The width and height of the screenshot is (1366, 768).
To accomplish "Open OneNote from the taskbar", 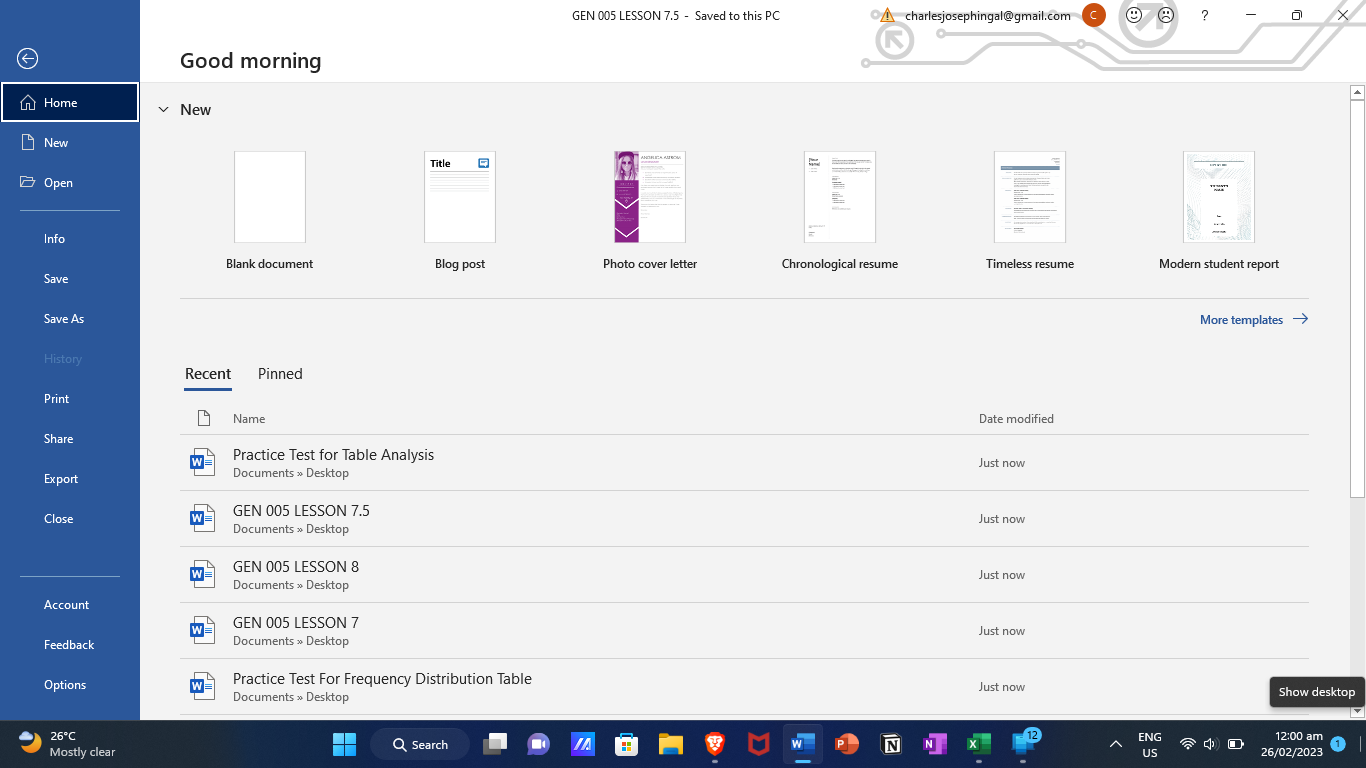I will 935,744.
